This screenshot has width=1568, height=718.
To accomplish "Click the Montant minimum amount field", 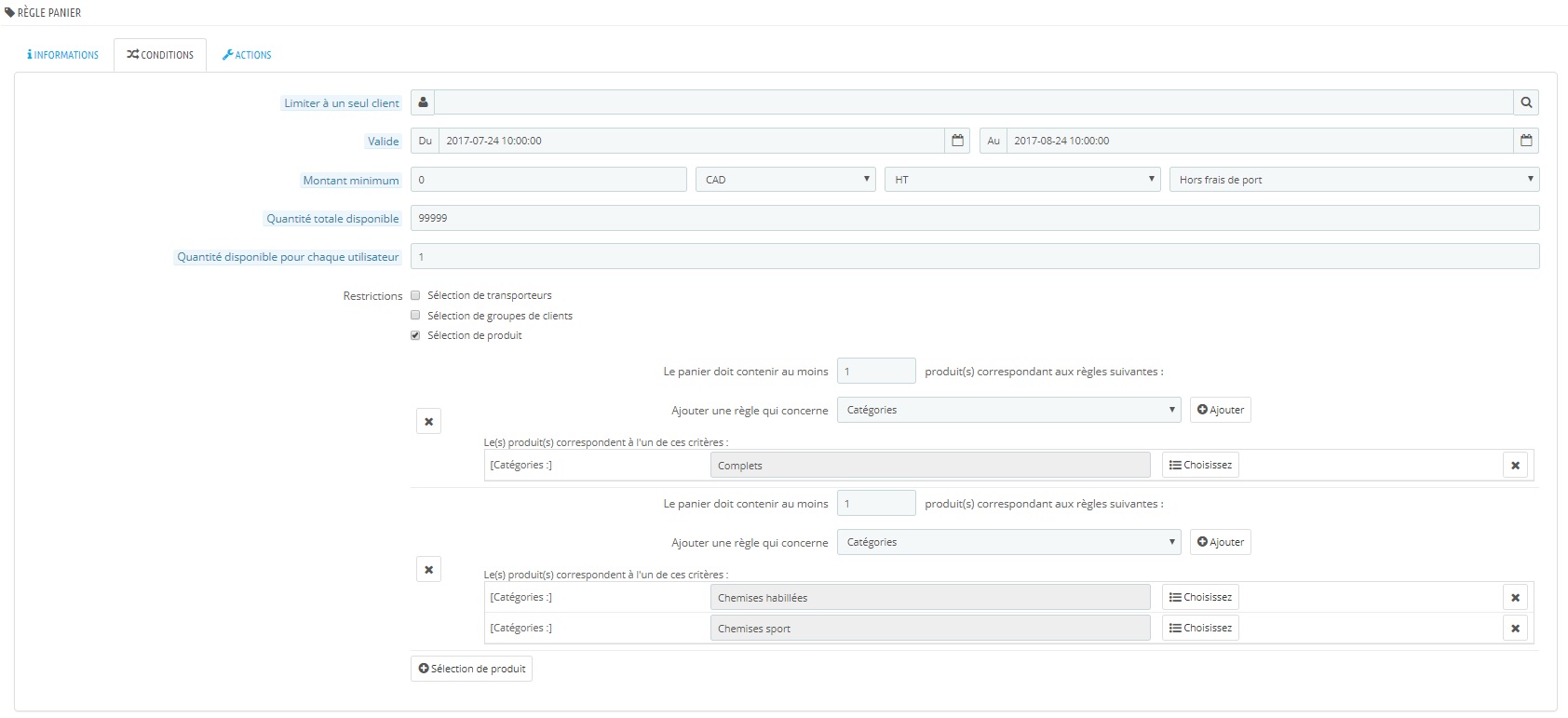I will pyautogui.click(x=548, y=180).
